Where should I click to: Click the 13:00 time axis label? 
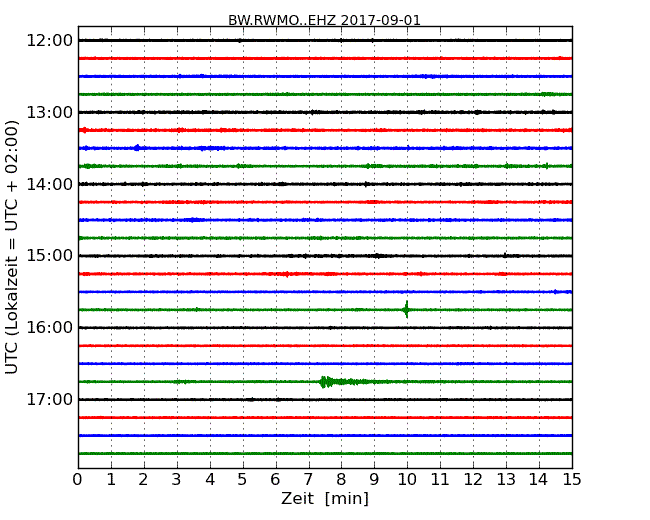pyautogui.click(x=50, y=112)
